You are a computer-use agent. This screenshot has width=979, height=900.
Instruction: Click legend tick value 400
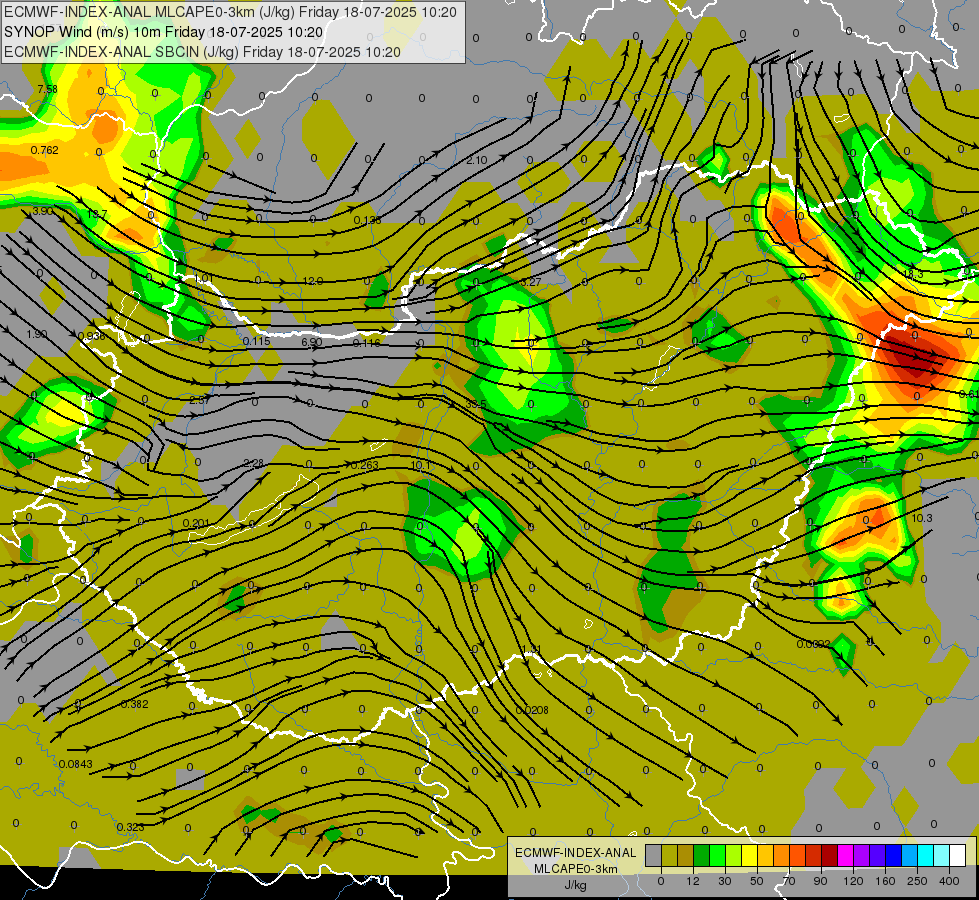[949, 881]
